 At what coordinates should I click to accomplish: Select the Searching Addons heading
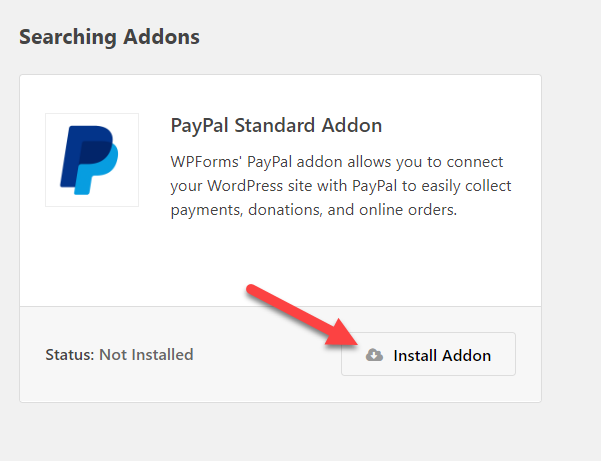pos(109,37)
